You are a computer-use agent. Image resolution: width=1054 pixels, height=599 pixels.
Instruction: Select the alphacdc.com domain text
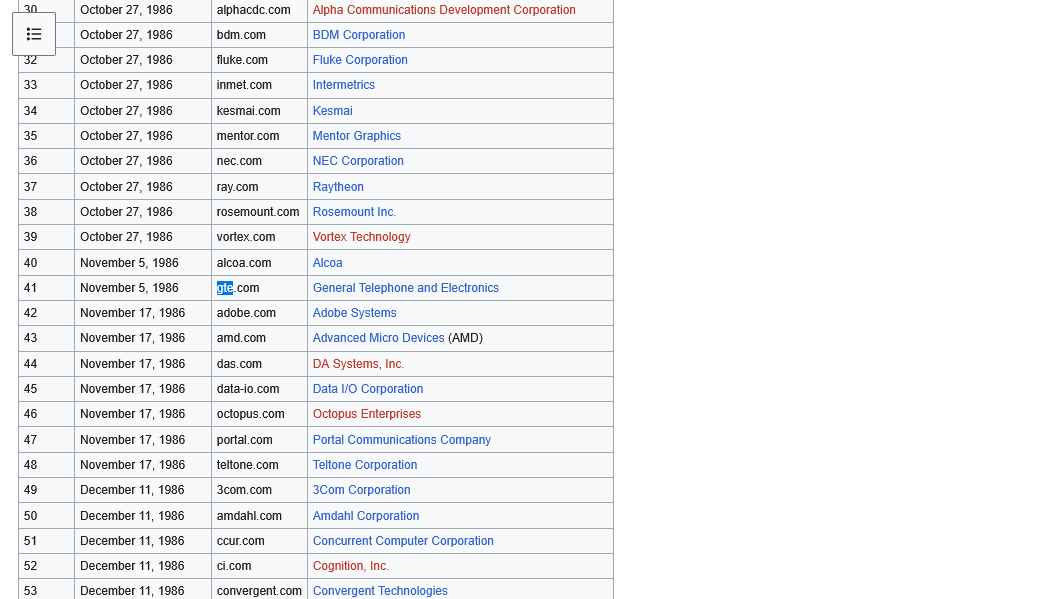pos(253,10)
